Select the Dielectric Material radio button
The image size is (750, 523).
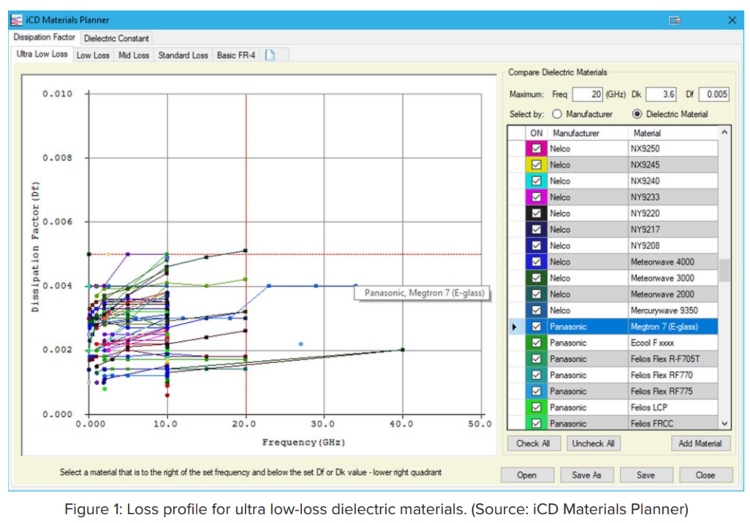click(637, 114)
